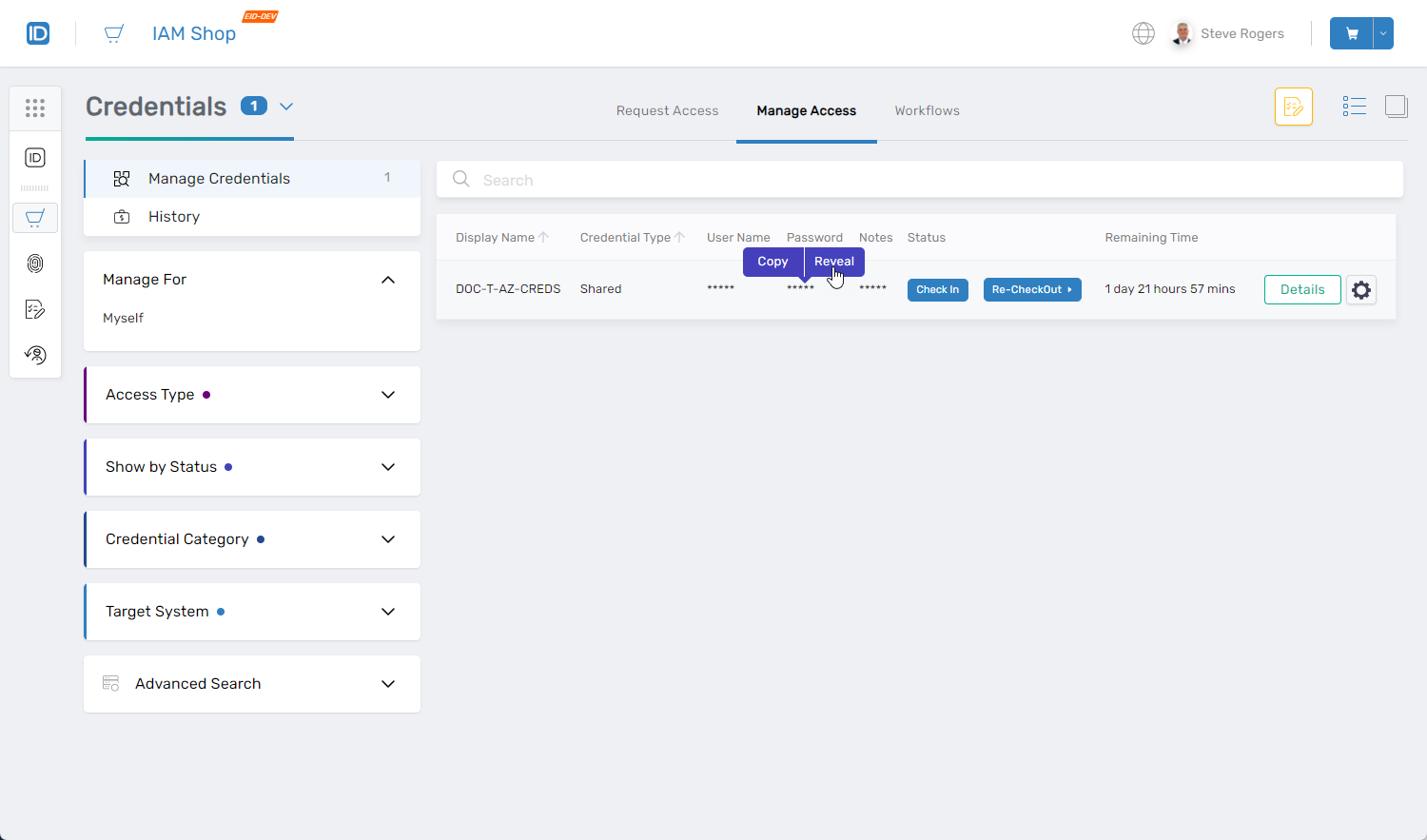Open the Re-CheckOut dropdown button
This screenshot has height=840, width=1427.
1031,290
